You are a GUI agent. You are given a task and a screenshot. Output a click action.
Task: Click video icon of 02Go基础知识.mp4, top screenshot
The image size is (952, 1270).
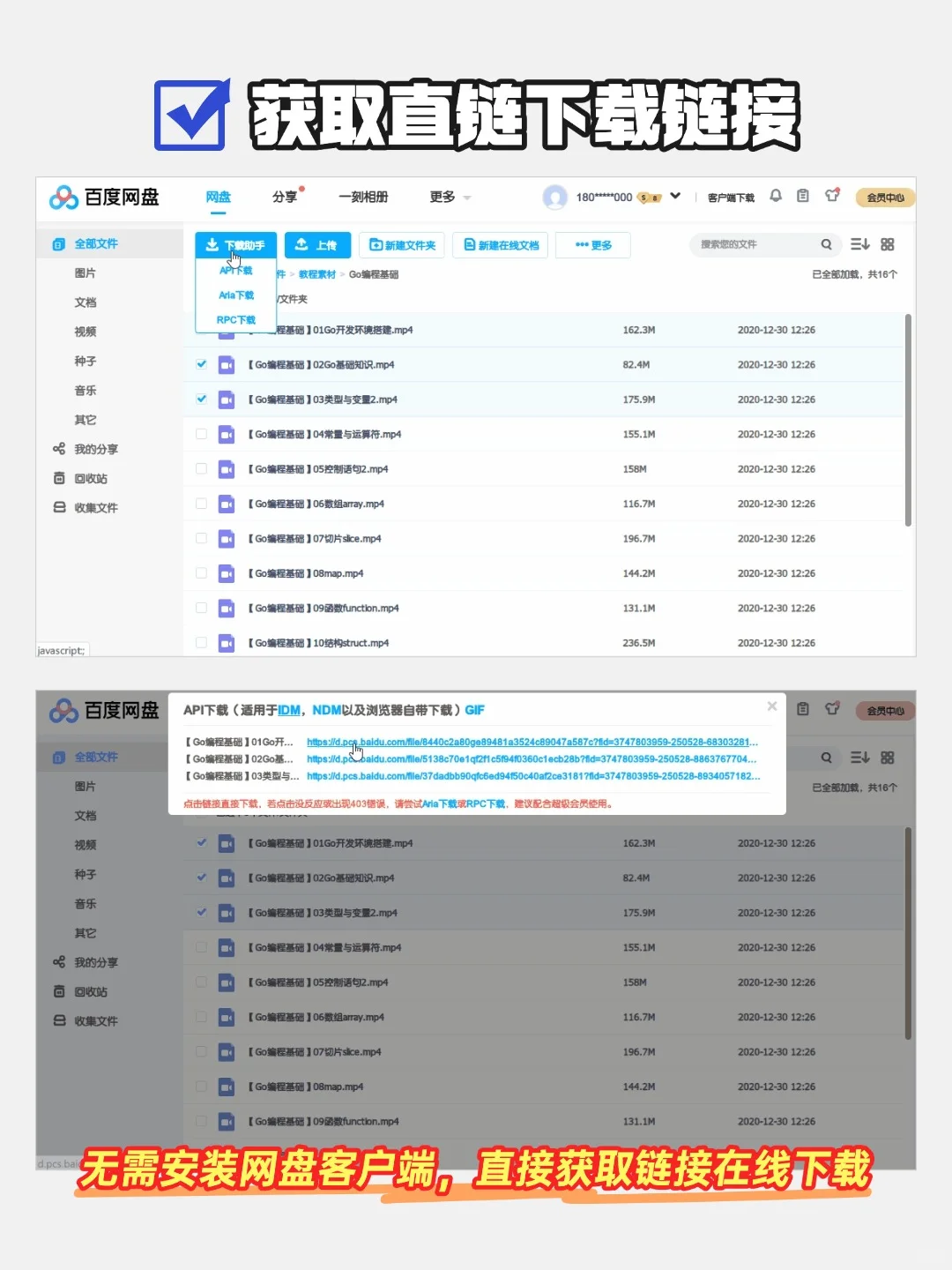pyautogui.click(x=227, y=364)
